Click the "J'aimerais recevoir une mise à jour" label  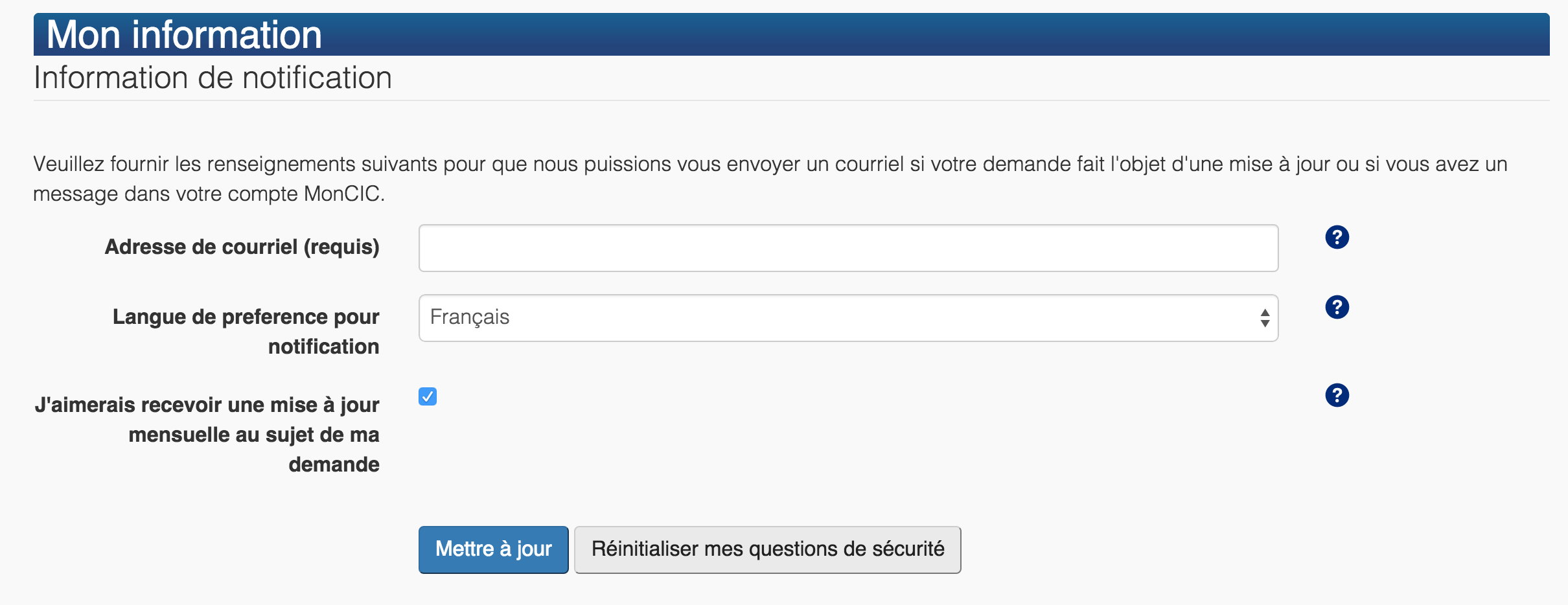pos(207,405)
